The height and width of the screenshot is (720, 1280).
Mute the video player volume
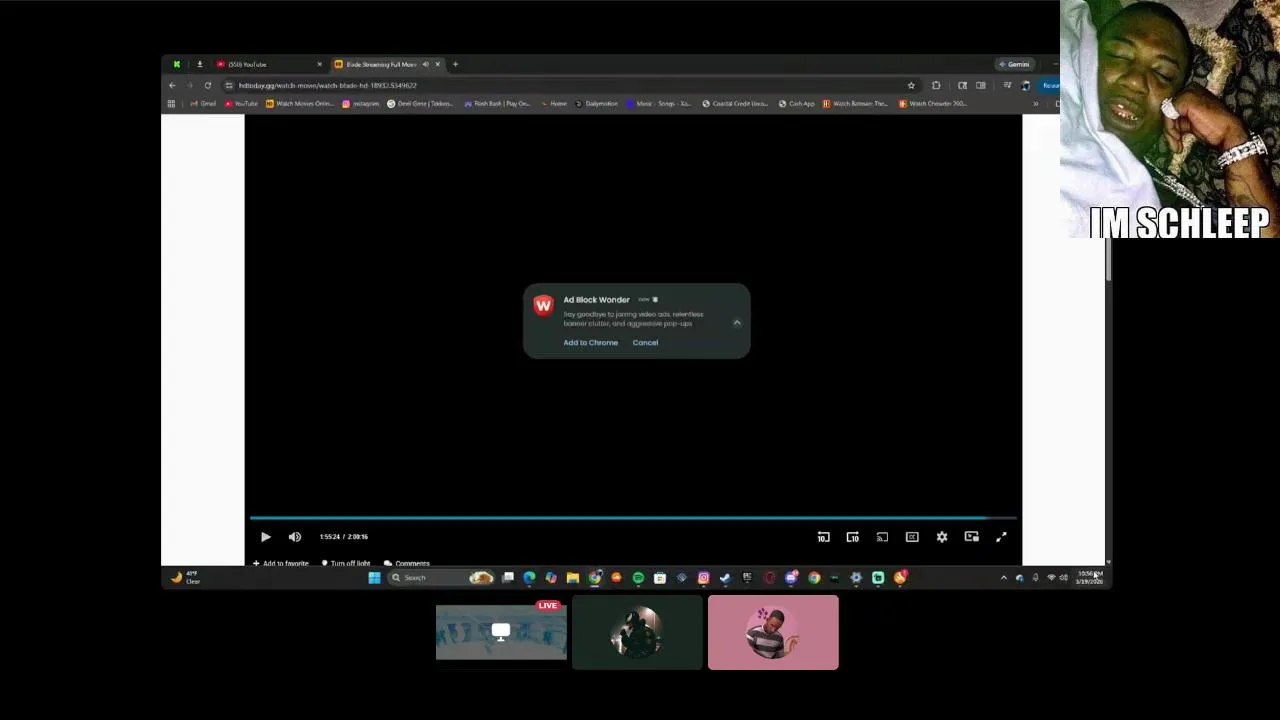(x=295, y=537)
